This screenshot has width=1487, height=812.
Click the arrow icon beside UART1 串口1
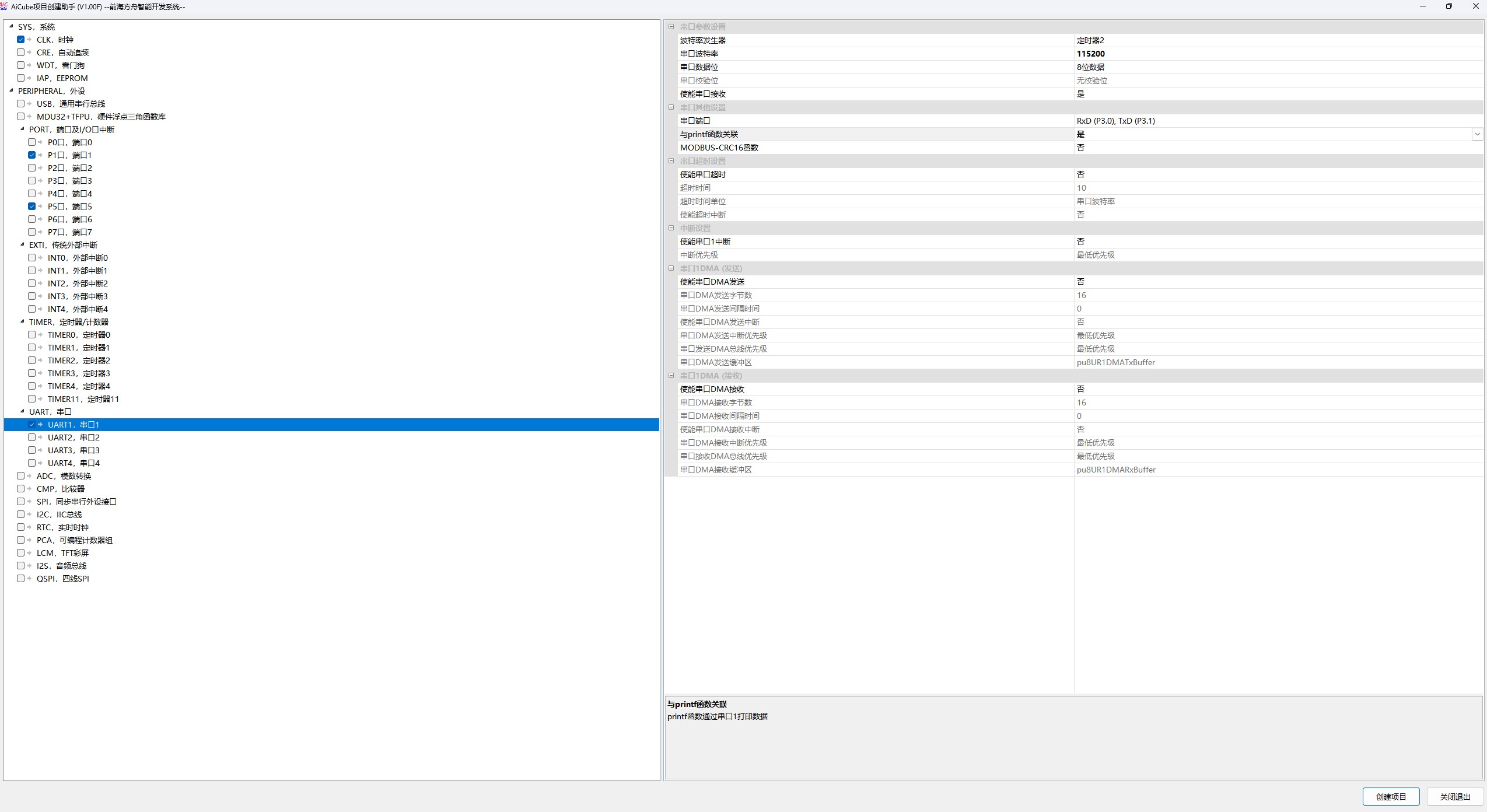pyautogui.click(x=40, y=425)
